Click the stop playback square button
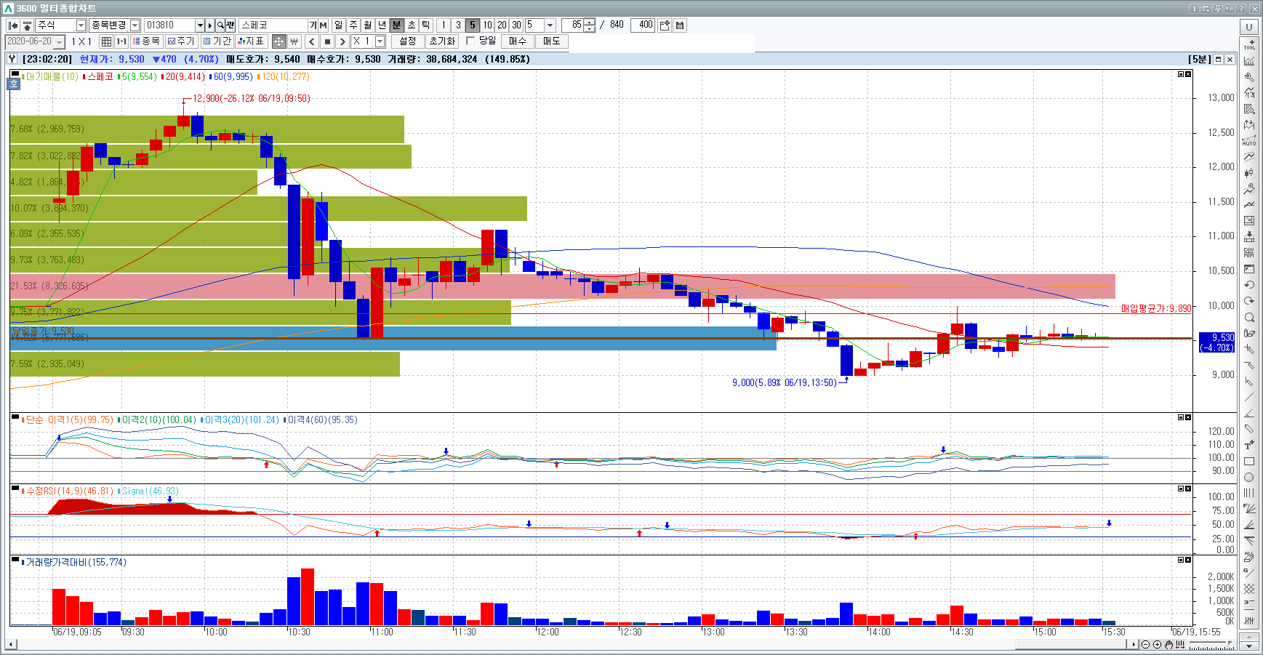Image resolution: width=1263 pixels, height=655 pixels. pos(327,41)
